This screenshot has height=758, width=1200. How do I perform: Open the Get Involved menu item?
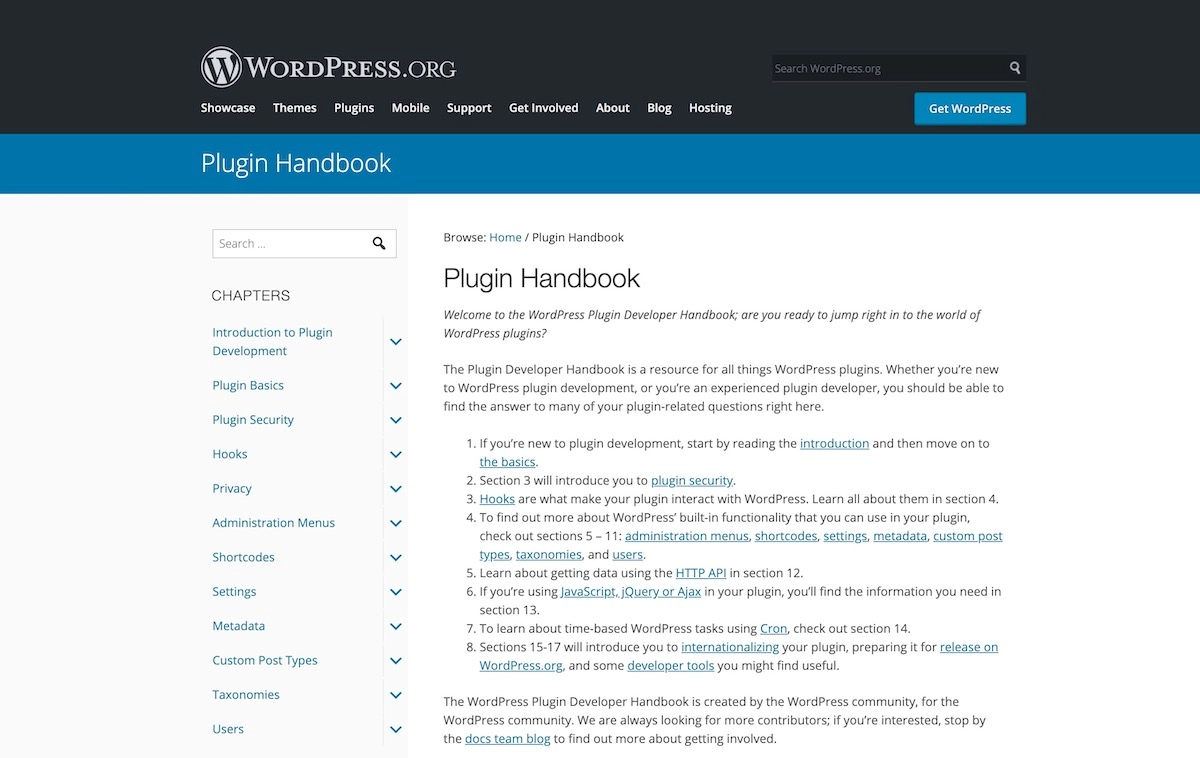[544, 108]
